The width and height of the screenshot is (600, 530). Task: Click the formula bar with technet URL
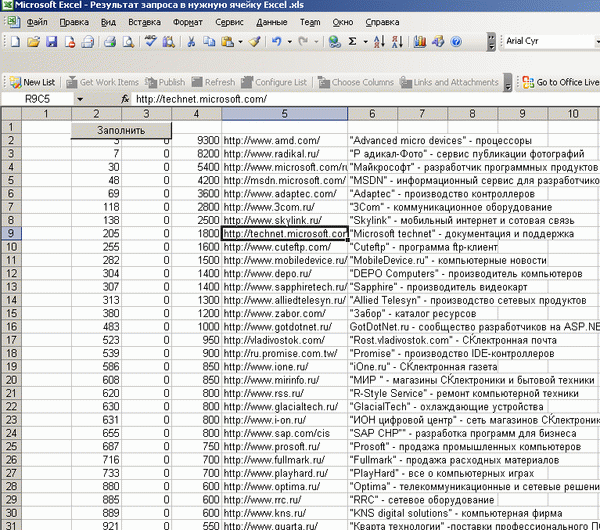(x=365, y=99)
